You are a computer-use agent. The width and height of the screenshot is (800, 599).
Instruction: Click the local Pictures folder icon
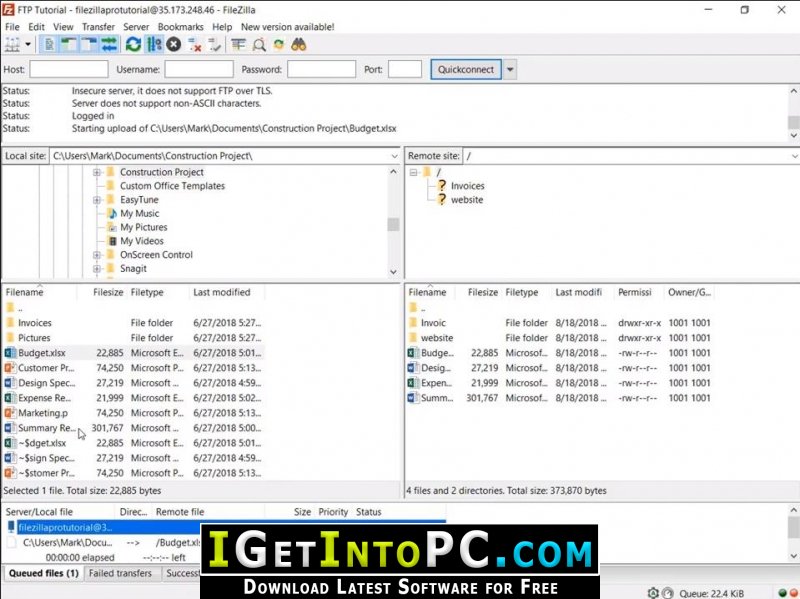(x=10, y=338)
